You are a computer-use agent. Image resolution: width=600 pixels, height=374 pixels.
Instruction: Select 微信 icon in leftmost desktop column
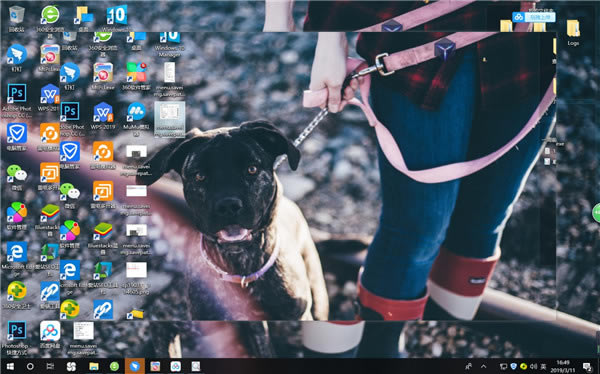[17, 177]
